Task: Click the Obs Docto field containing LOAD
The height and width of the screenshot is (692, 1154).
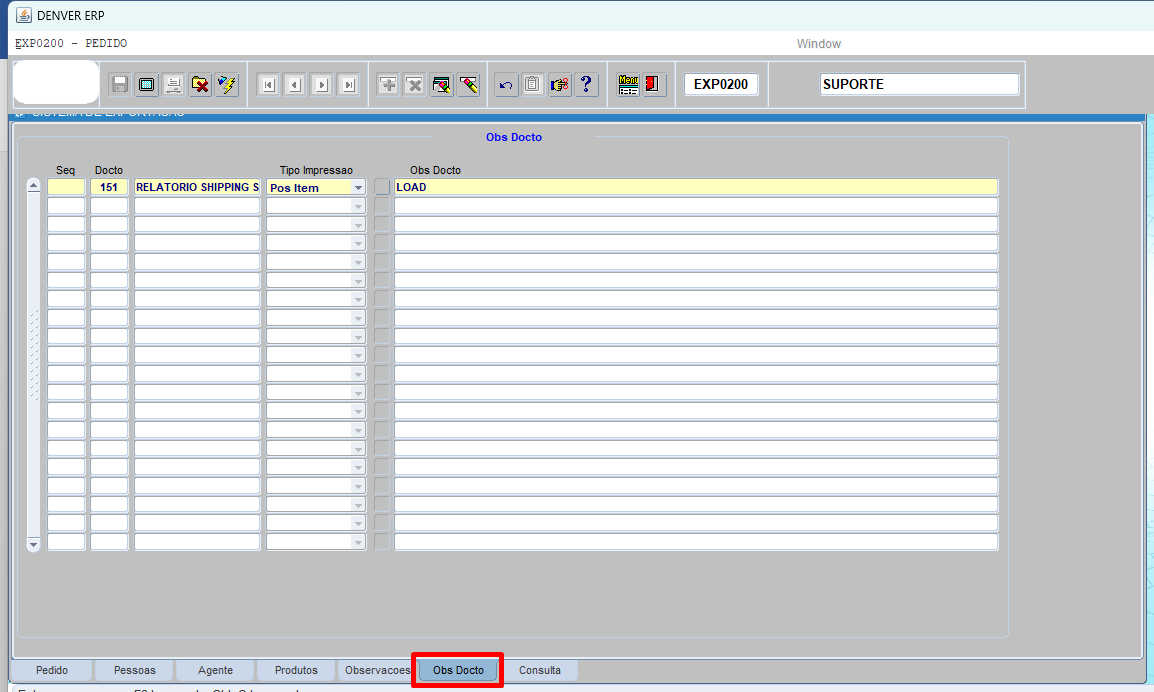Action: (x=696, y=187)
